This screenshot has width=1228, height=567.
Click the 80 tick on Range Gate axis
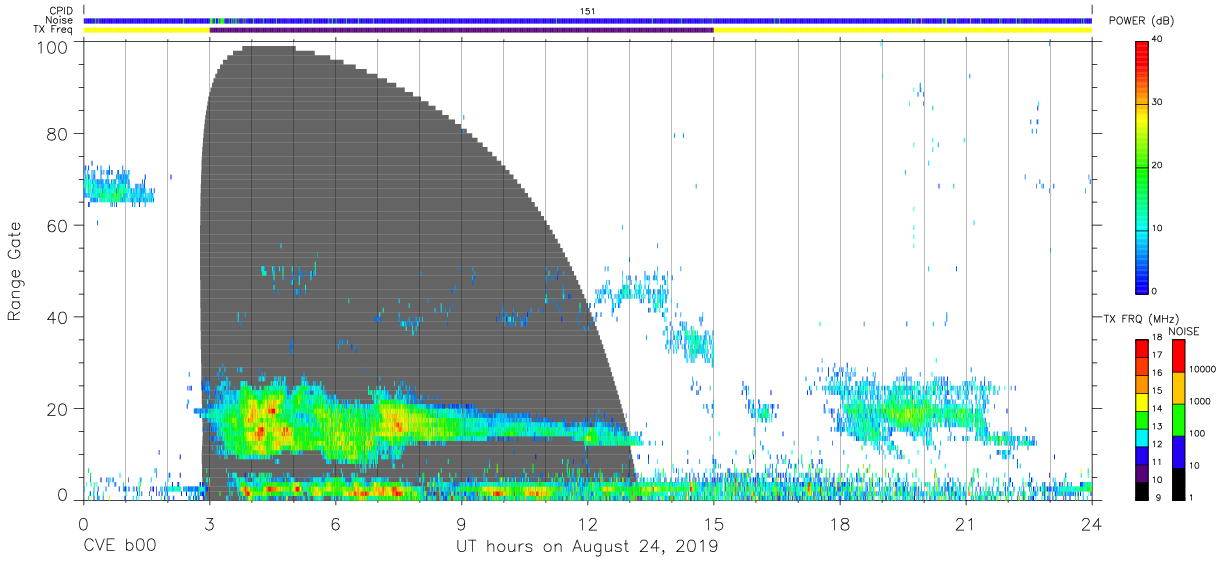(57, 133)
